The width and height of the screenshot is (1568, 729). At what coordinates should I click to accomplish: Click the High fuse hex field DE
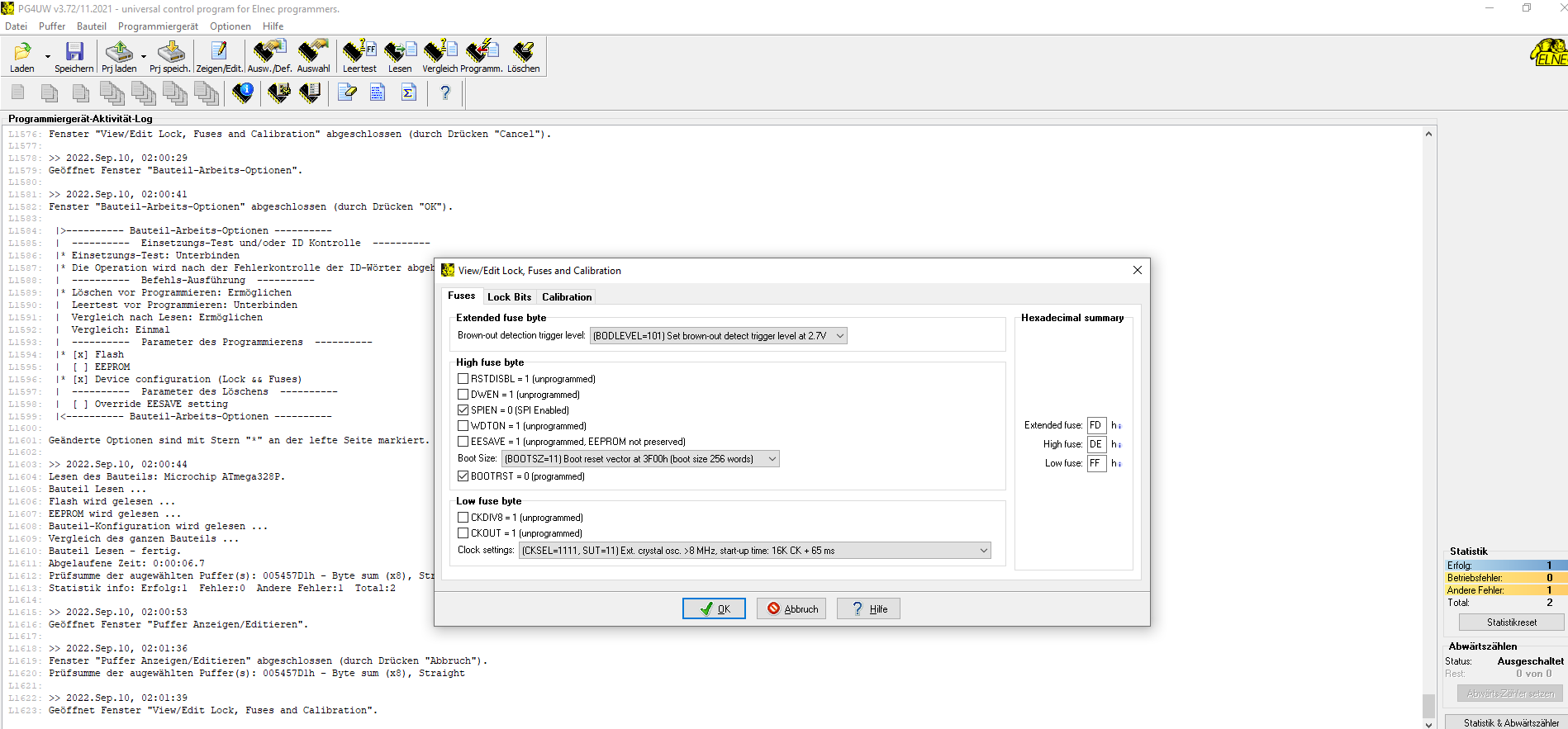click(x=1096, y=444)
